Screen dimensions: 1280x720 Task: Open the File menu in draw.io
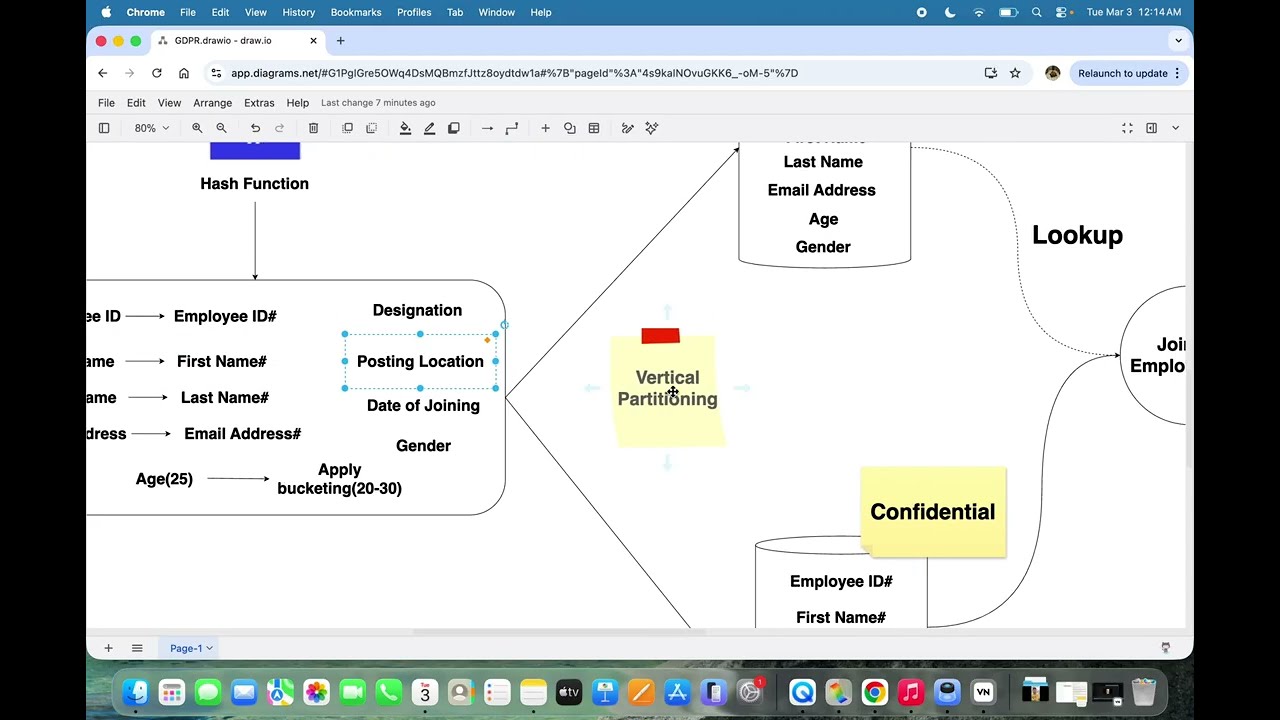point(106,103)
